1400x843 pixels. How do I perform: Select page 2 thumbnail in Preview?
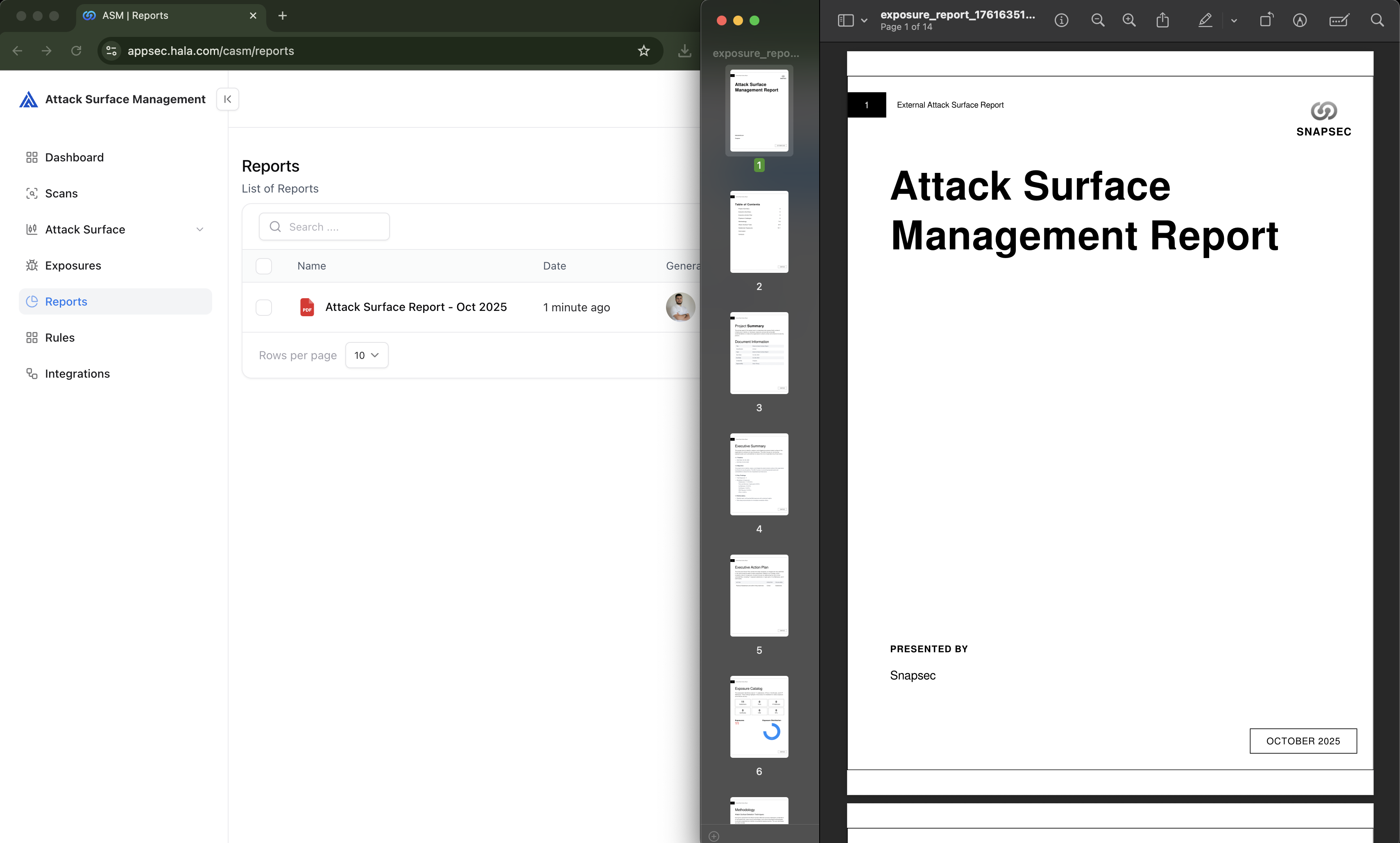pos(759,232)
